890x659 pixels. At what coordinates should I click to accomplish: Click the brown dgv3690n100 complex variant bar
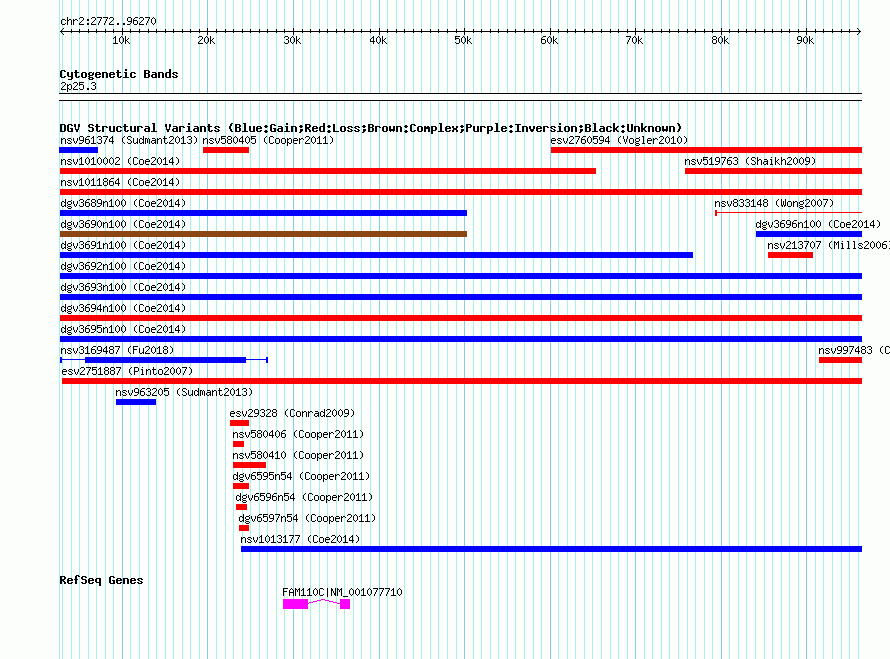coord(263,234)
